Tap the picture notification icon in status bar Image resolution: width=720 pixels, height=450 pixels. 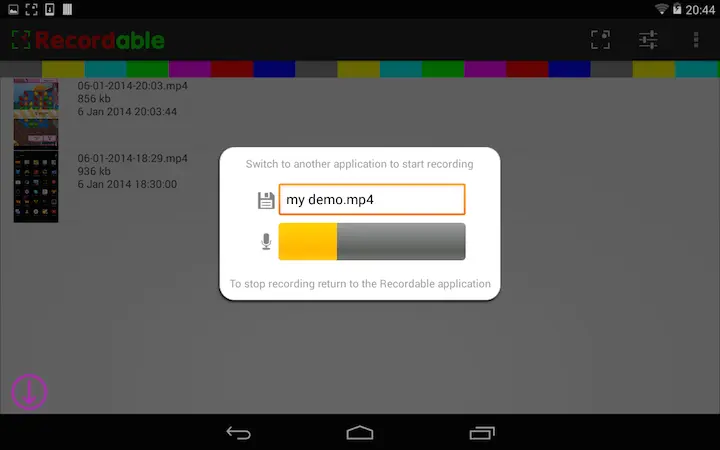13,9
